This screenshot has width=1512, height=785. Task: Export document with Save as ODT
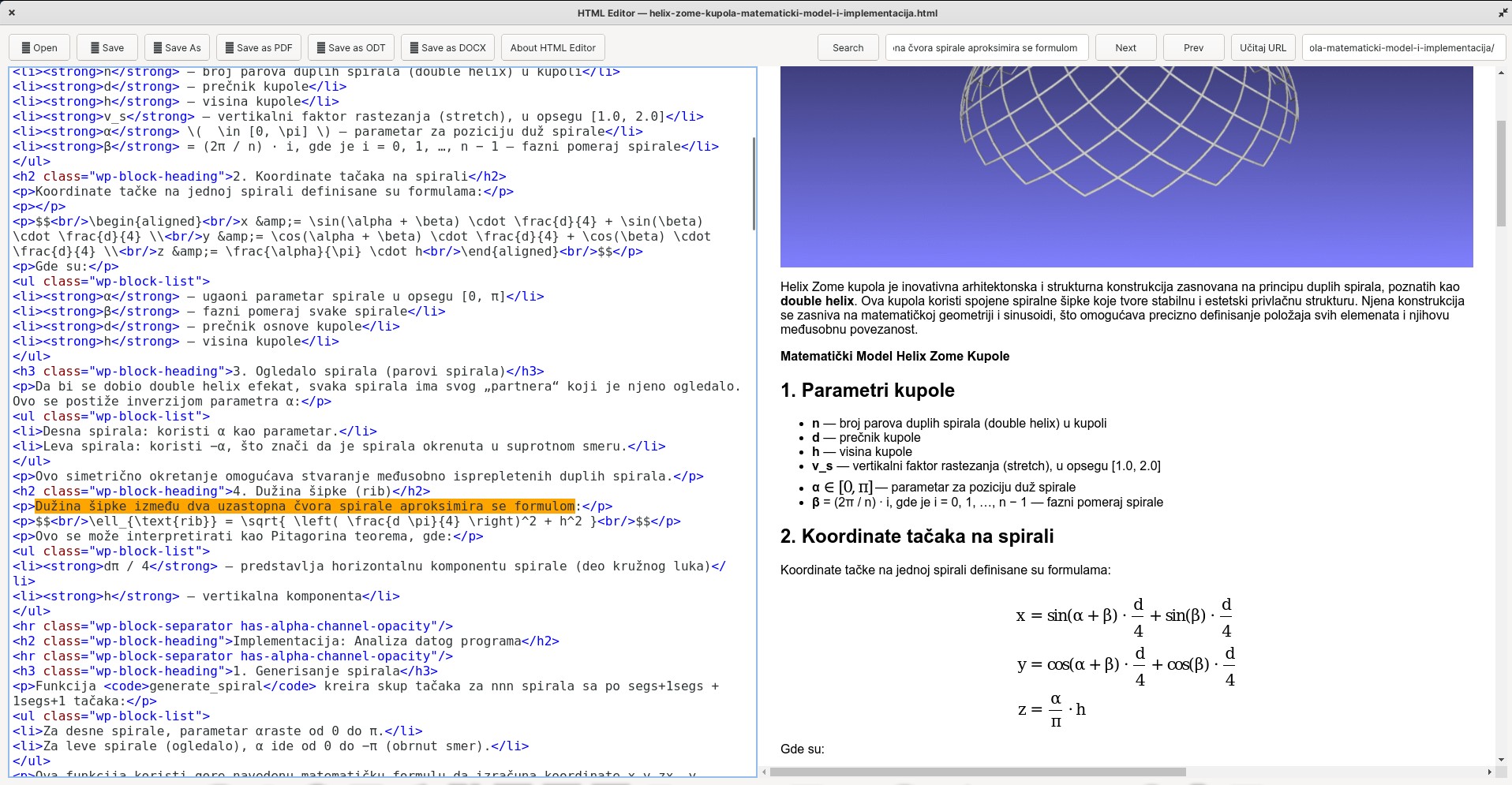350,48
